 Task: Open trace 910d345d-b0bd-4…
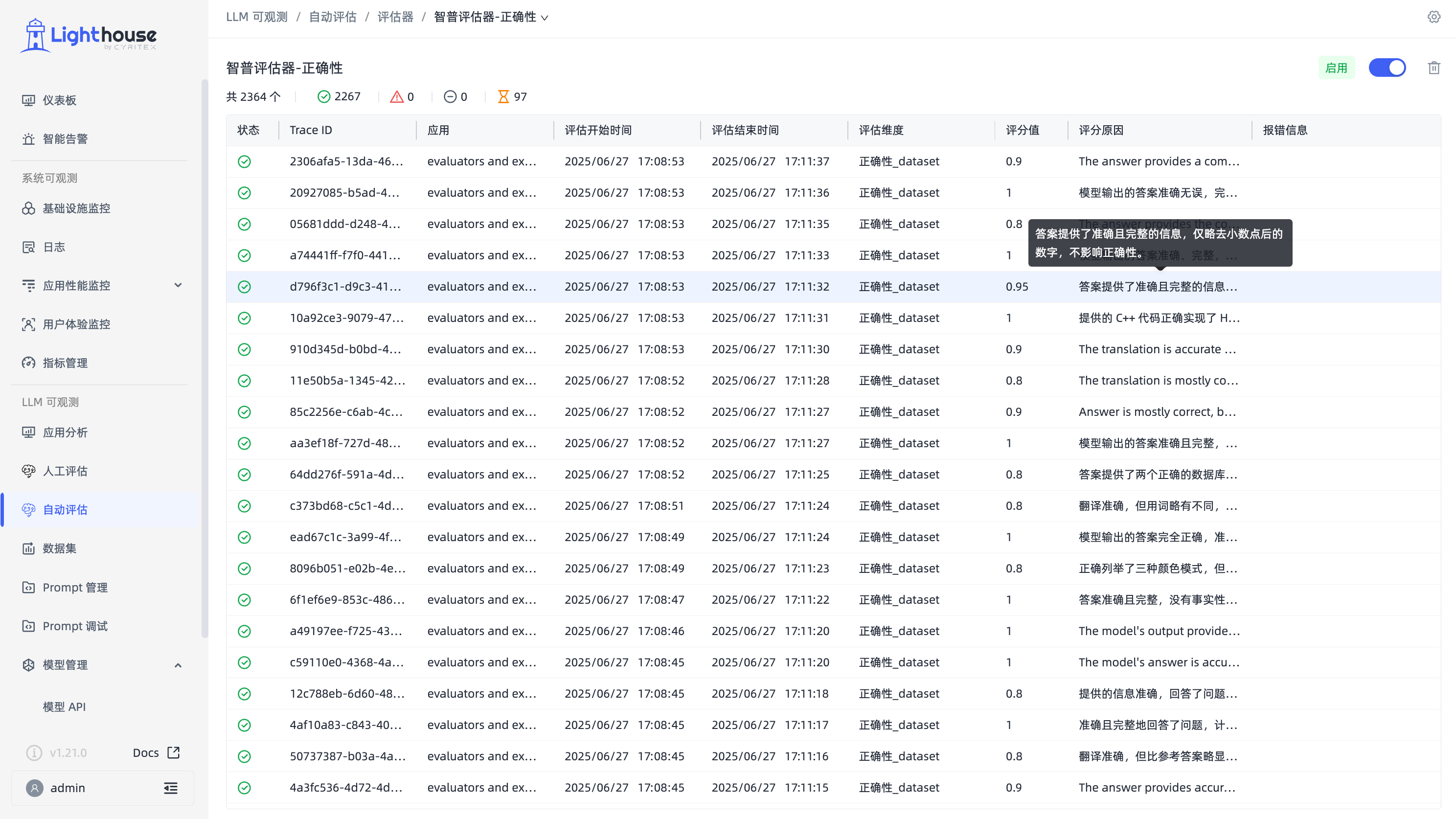(345, 349)
